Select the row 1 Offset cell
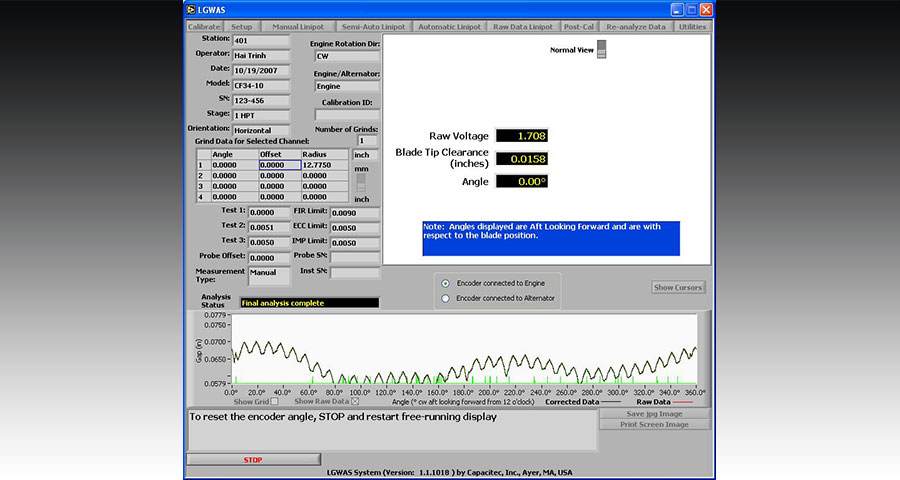This screenshot has height=480, width=900. pos(279,165)
